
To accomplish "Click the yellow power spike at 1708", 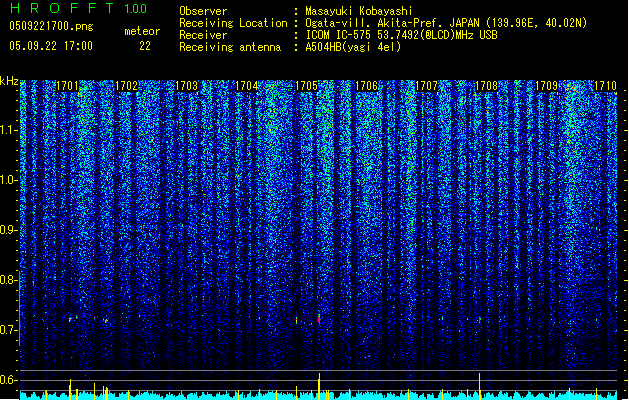I will point(480,385).
